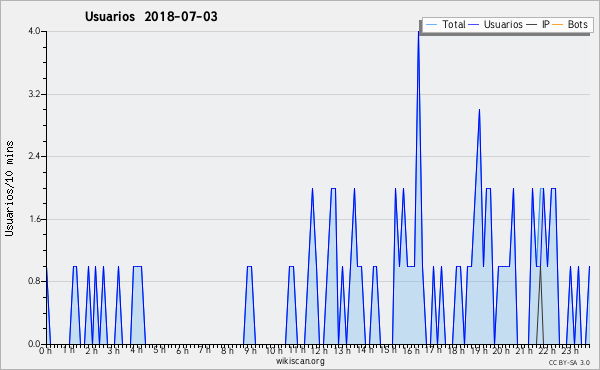Click the 5 h x-axis label

tap(159, 350)
